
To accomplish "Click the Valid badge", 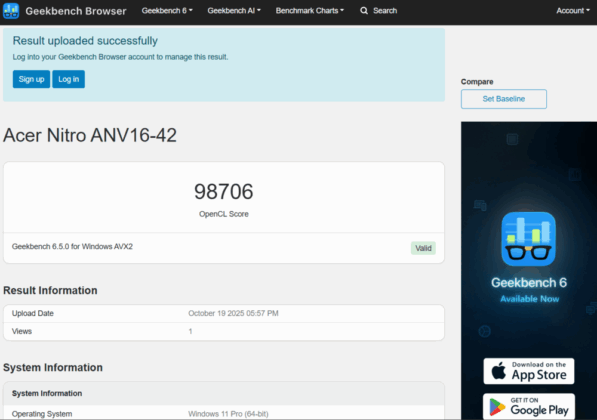I will pyautogui.click(x=423, y=248).
